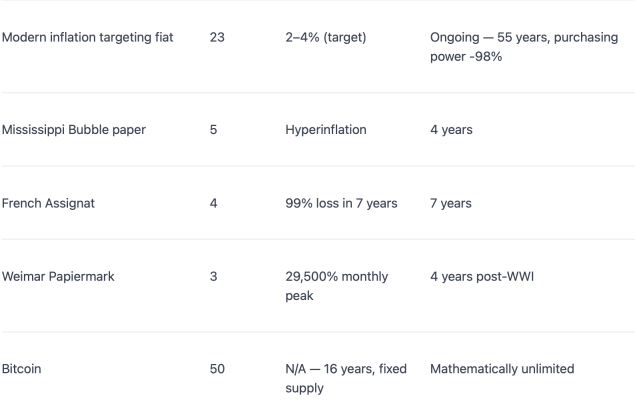Select the Weimar Papiermark row label
Viewport: 635px width, 412px height.
pyautogui.click(x=58, y=277)
